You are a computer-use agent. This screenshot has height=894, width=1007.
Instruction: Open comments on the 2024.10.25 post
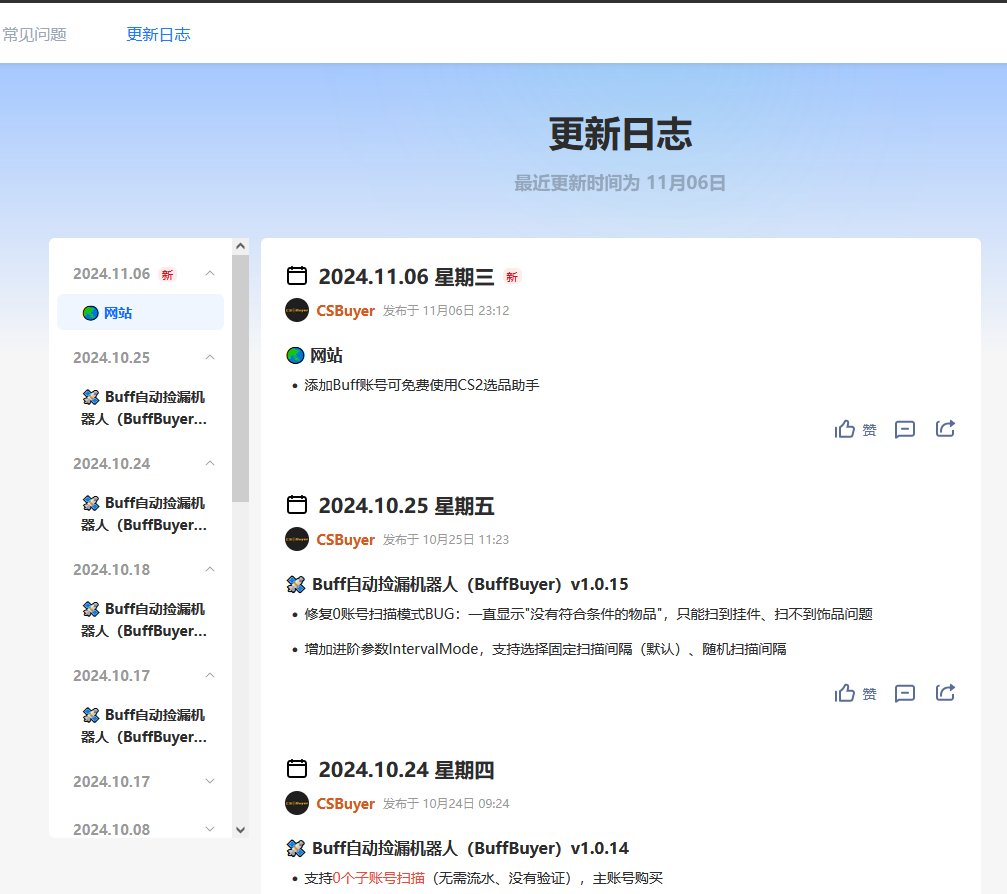(905, 693)
